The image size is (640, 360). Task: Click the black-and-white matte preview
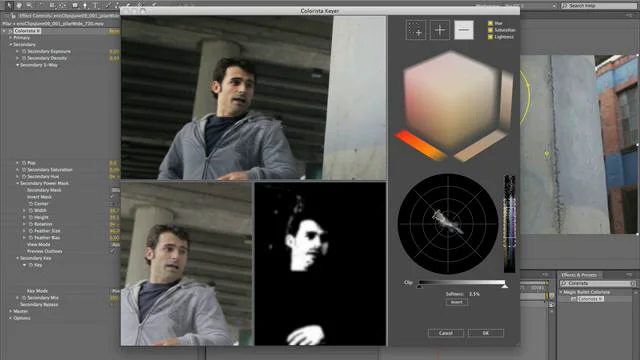(x=320, y=264)
